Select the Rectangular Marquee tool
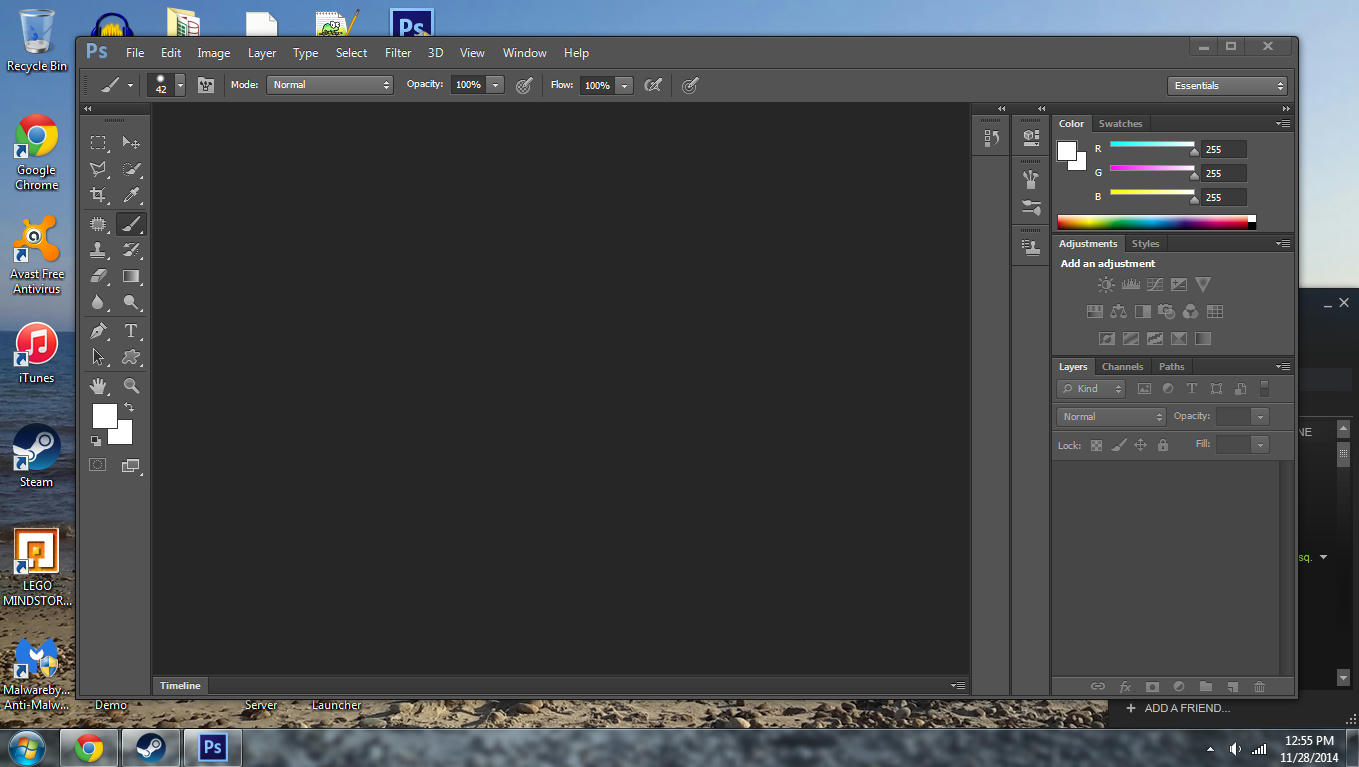The height and width of the screenshot is (767, 1359). [98, 143]
